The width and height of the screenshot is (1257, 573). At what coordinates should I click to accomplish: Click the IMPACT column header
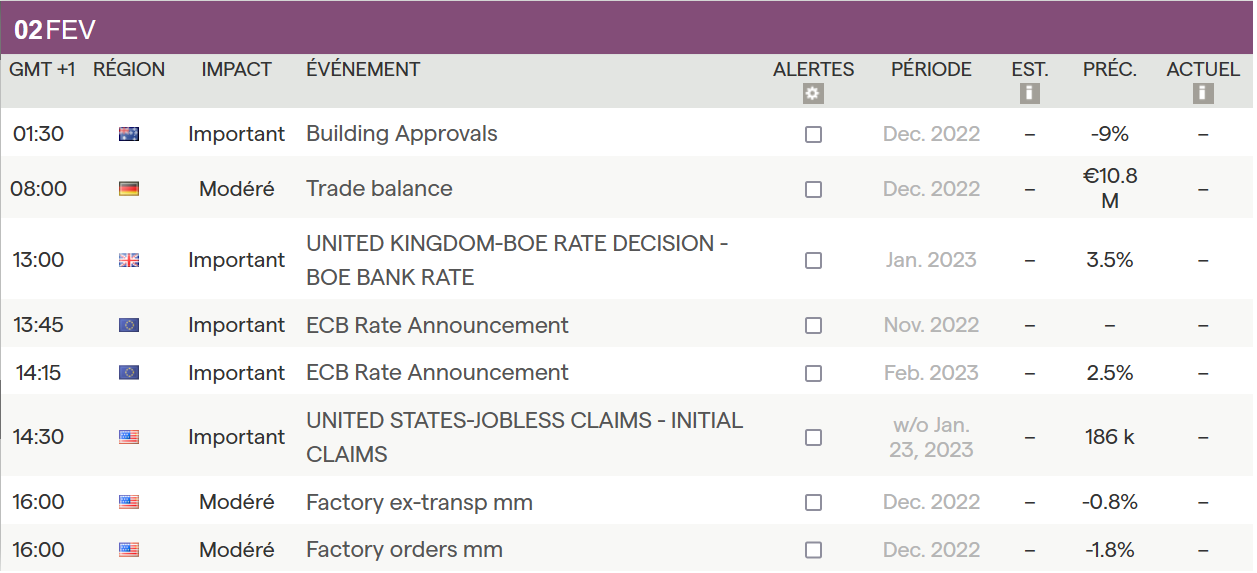point(236,69)
